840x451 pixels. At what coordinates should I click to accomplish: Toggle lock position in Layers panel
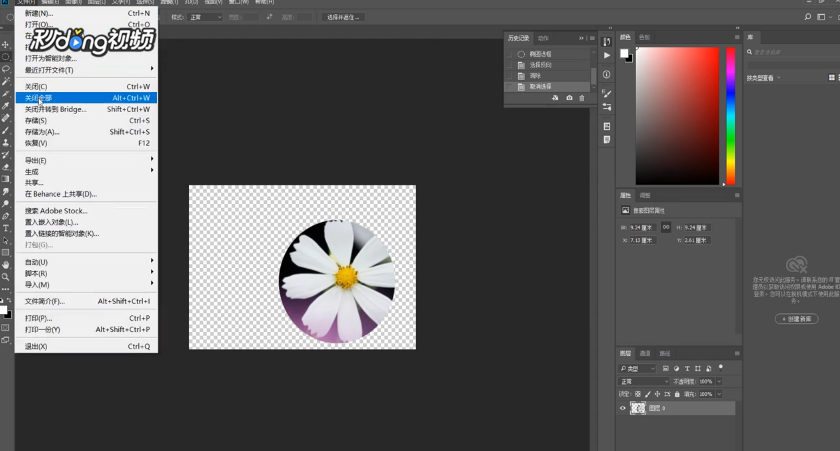(x=657, y=394)
